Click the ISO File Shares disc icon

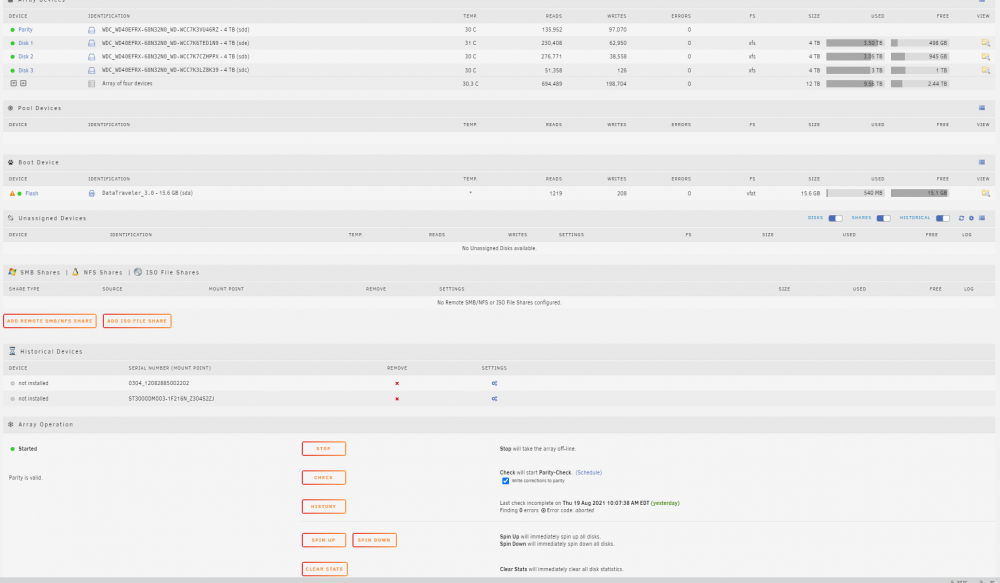(138, 272)
